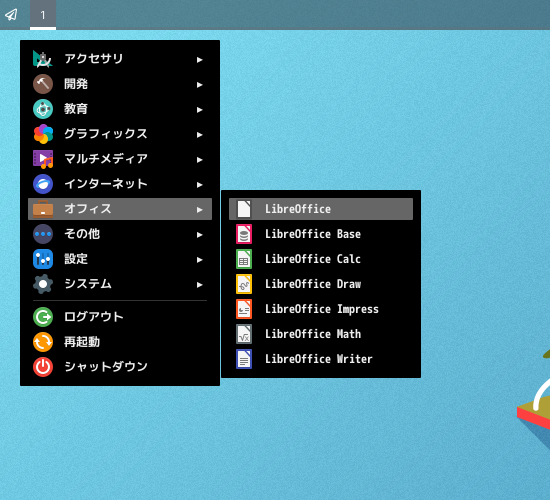Expand the 開発 submenu arrow
The image size is (550, 500).
coord(200,85)
